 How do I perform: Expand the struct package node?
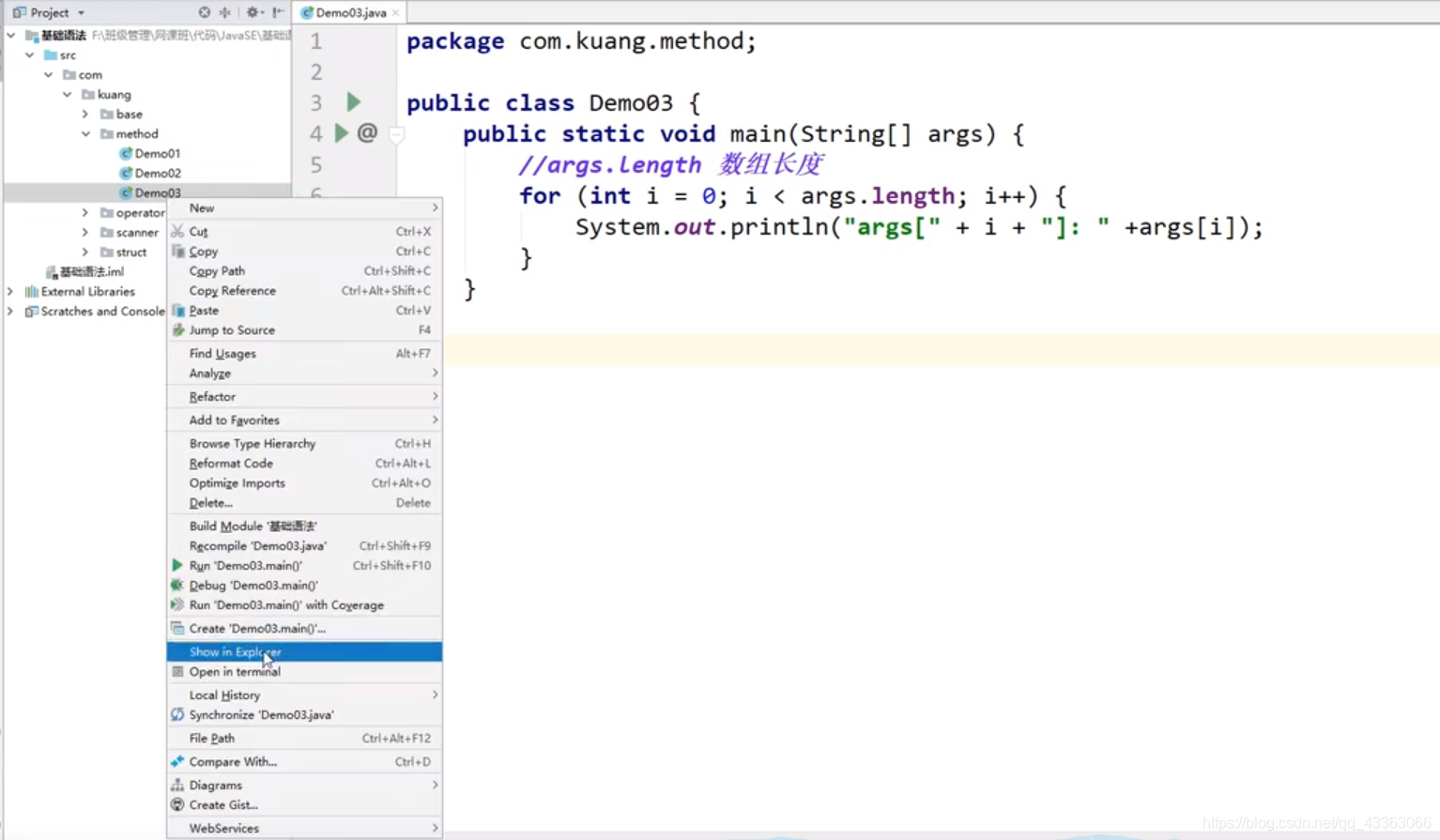85,252
